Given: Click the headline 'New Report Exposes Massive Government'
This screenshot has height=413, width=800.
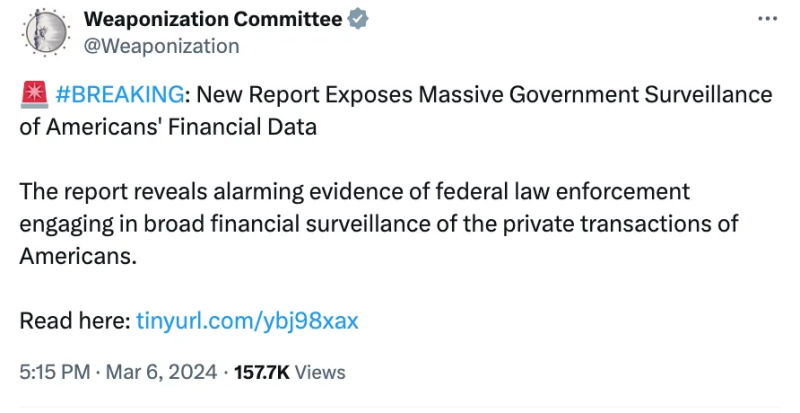Looking at the screenshot, I should [x=417, y=95].
